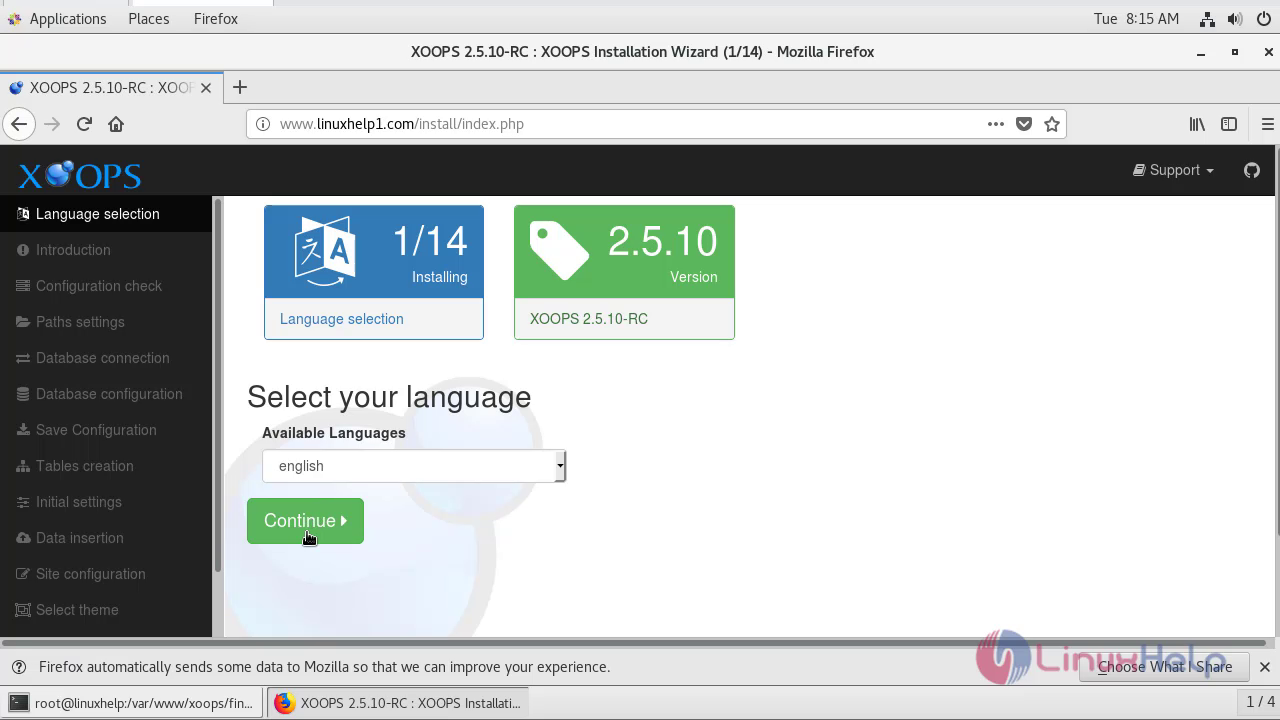Open Firefox Library icon
This screenshot has height=720, width=1280.
coord(1197,124)
